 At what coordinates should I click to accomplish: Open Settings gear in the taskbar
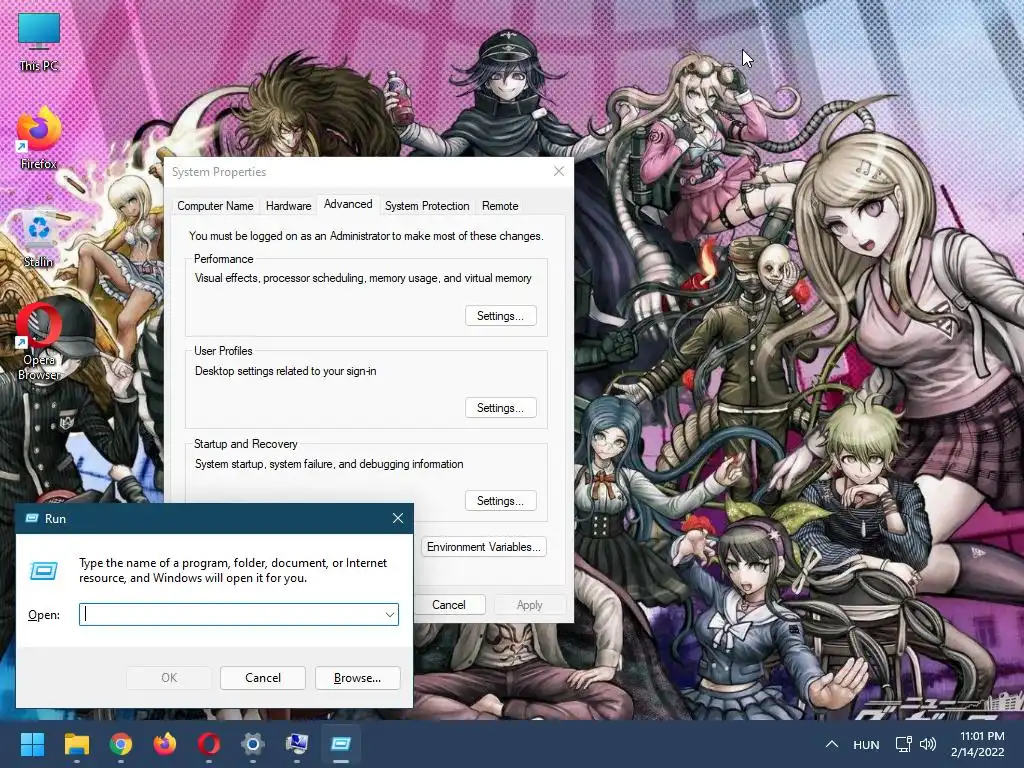253,744
